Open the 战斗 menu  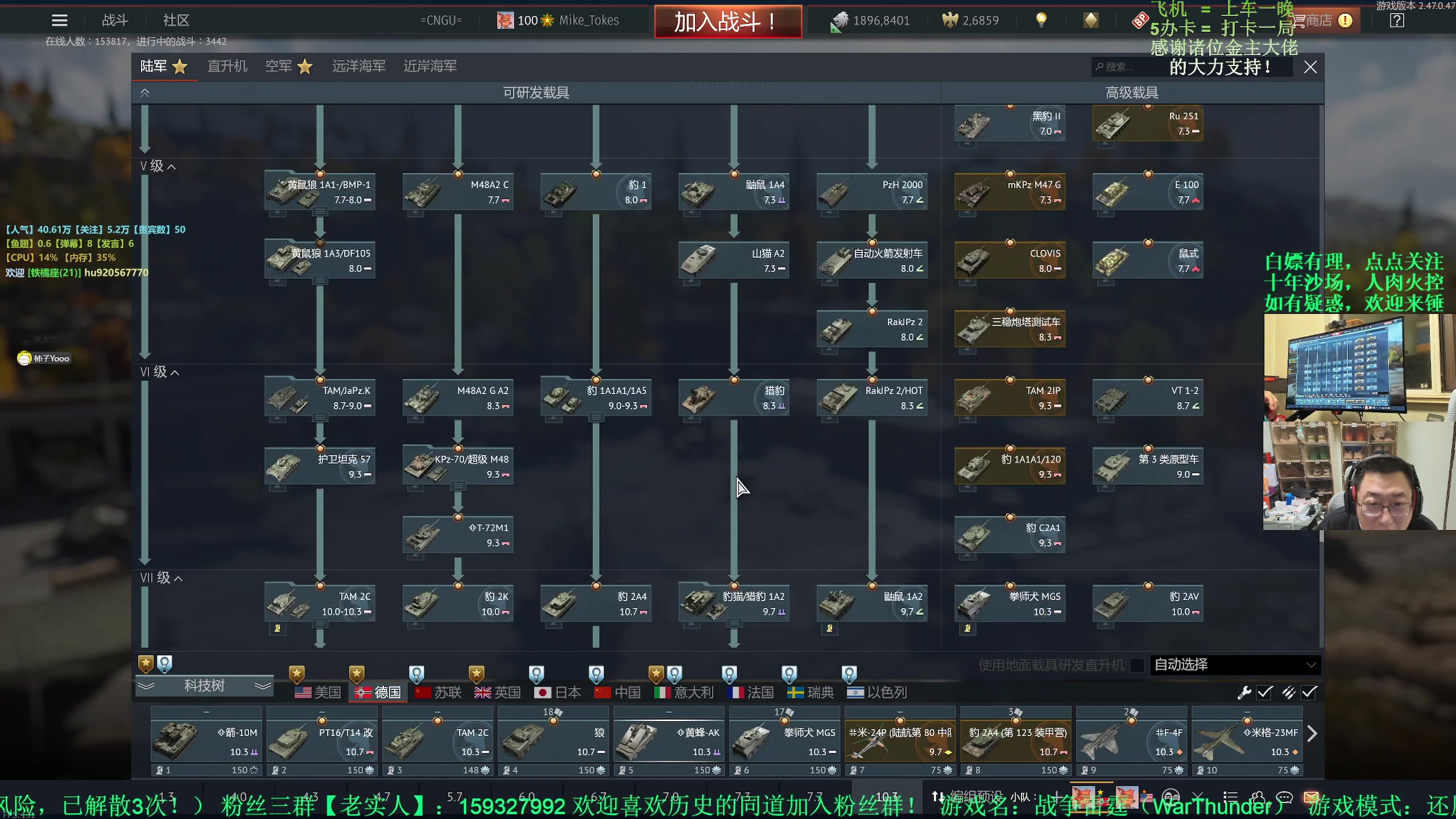pyautogui.click(x=115, y=20)
